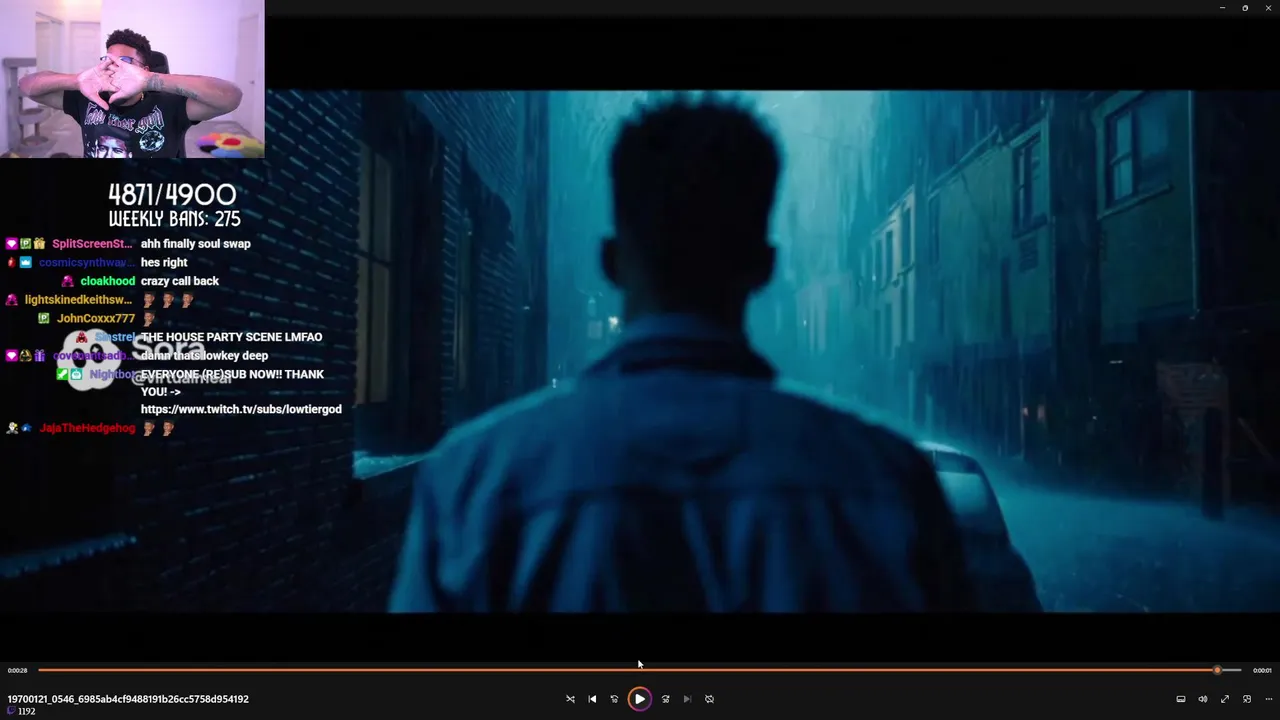Skip back 10 seconds
The image size is (1280, 720).
[x=614, y=699]
